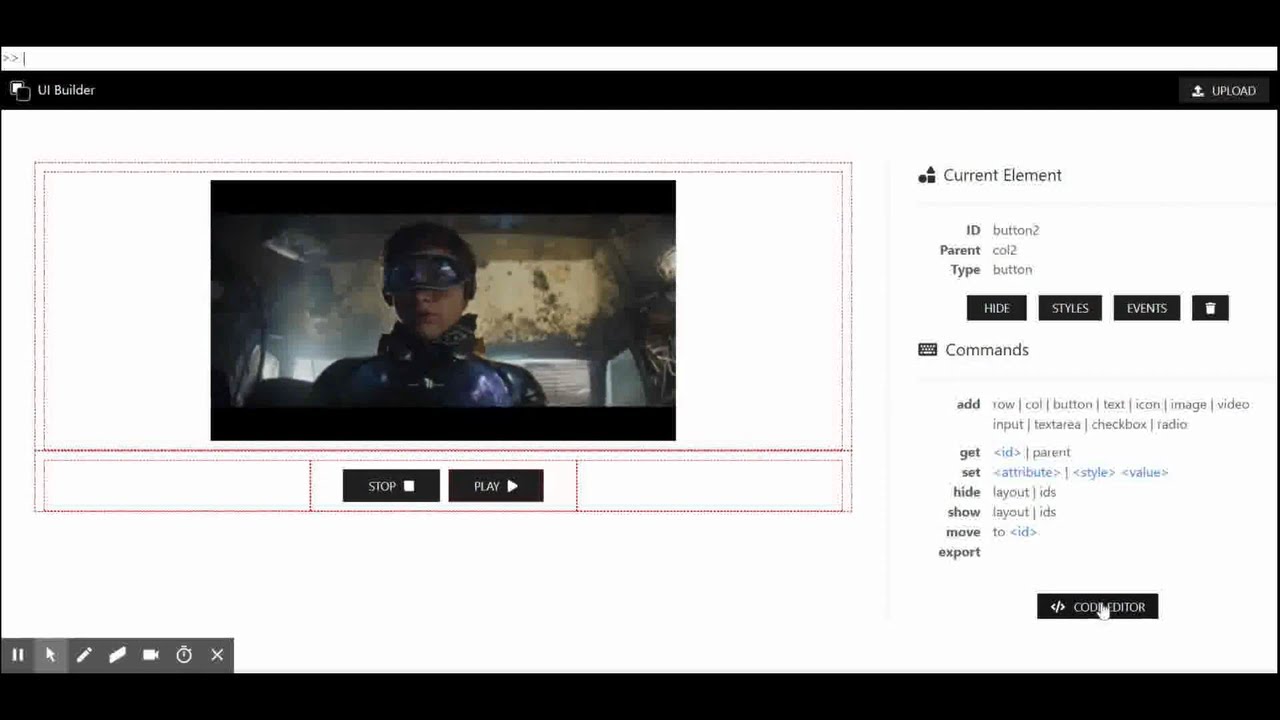Select the pointer tool in the recorder toolbar

point(50,655)
